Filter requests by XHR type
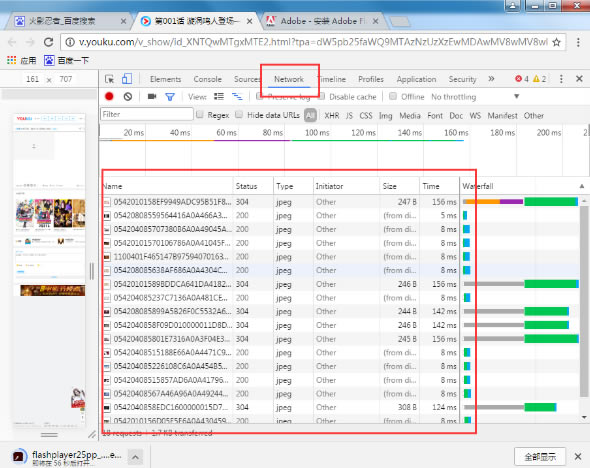Viewport: 590px width, 468px height. click(331, 115)
